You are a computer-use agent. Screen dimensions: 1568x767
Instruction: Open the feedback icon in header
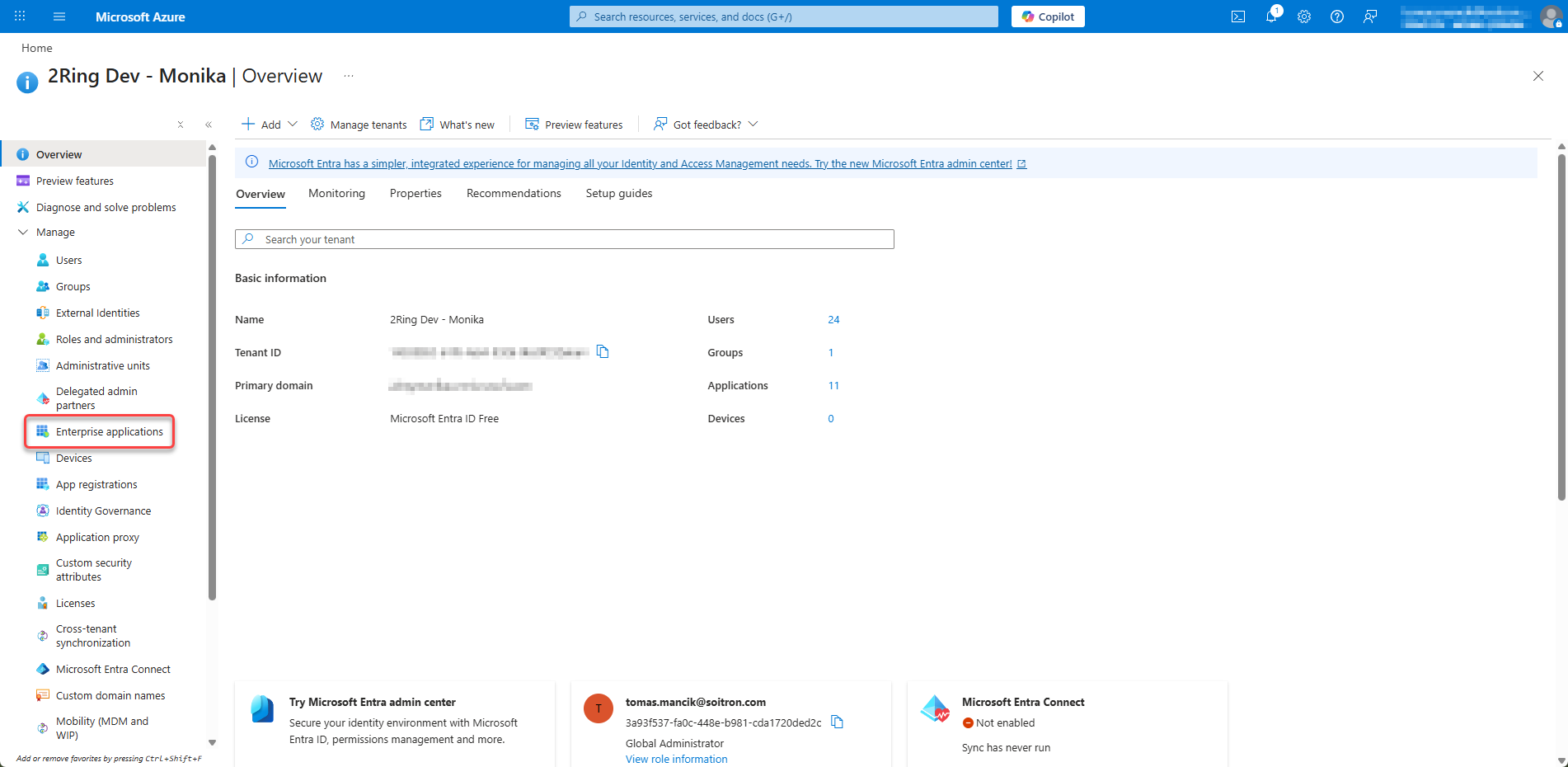tap(1369, 16)
